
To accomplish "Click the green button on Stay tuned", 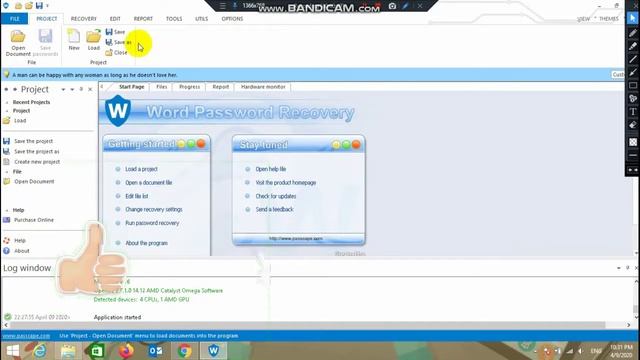I will click(346, 145).
